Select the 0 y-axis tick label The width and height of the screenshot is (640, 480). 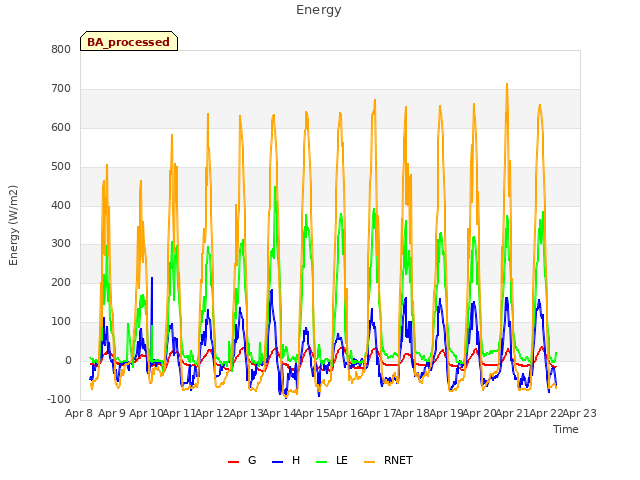tap(68, 361)
